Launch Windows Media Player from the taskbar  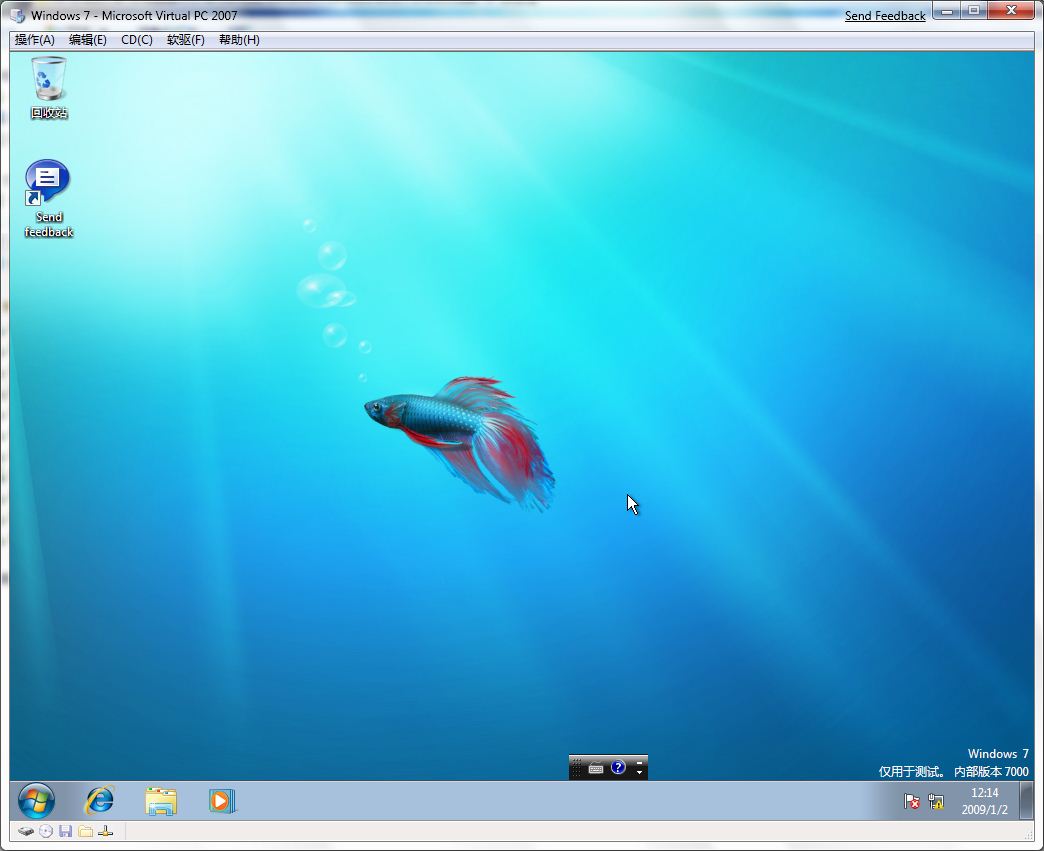[222, 801]
